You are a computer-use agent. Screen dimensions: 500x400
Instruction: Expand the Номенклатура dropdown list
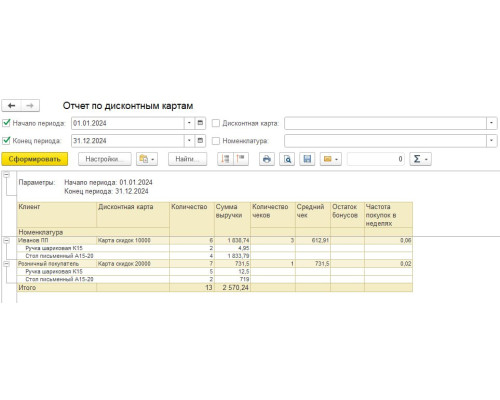[x=492, y=141]
